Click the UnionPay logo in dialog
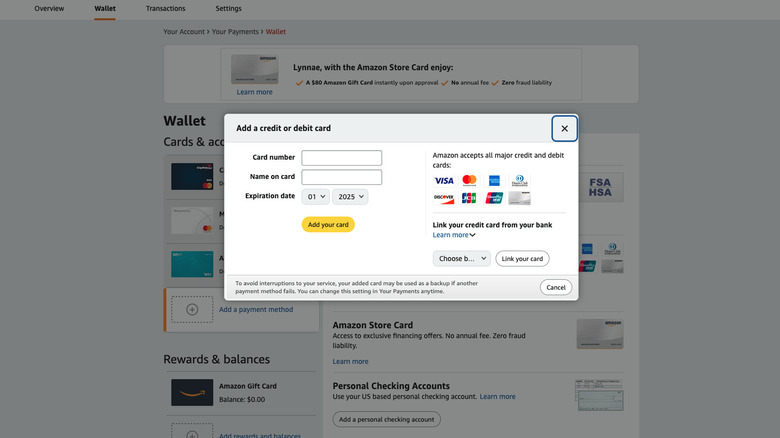Screen dimensions: 780x438 (494, 198)
